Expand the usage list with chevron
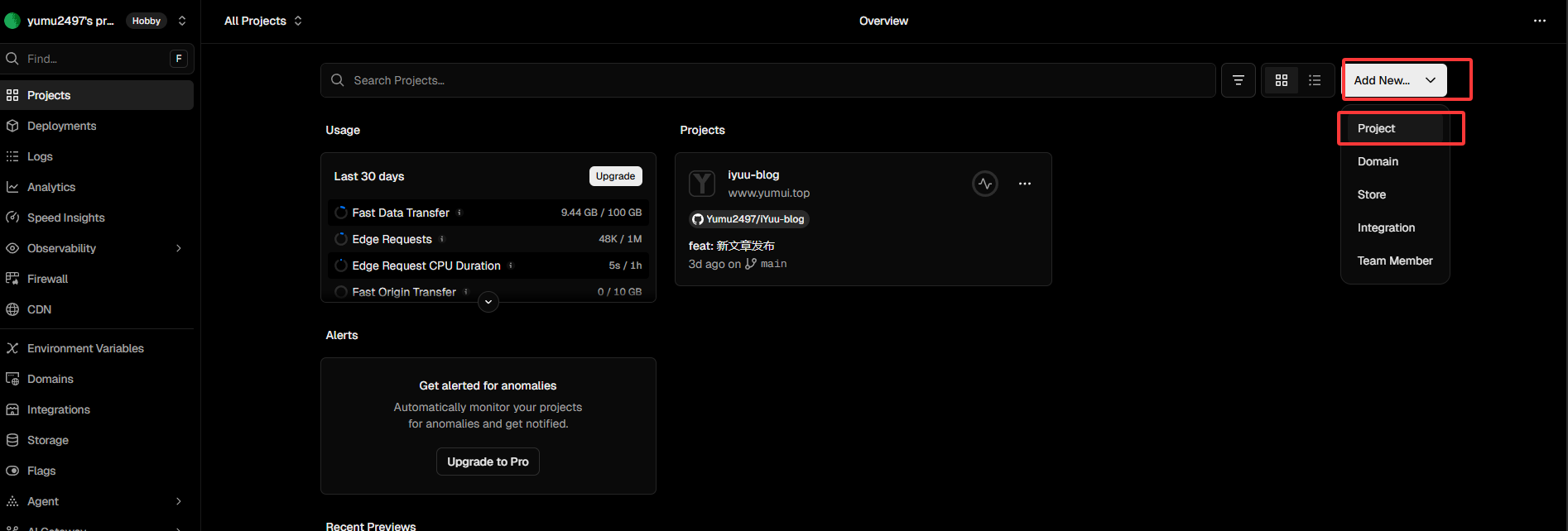 488,302
